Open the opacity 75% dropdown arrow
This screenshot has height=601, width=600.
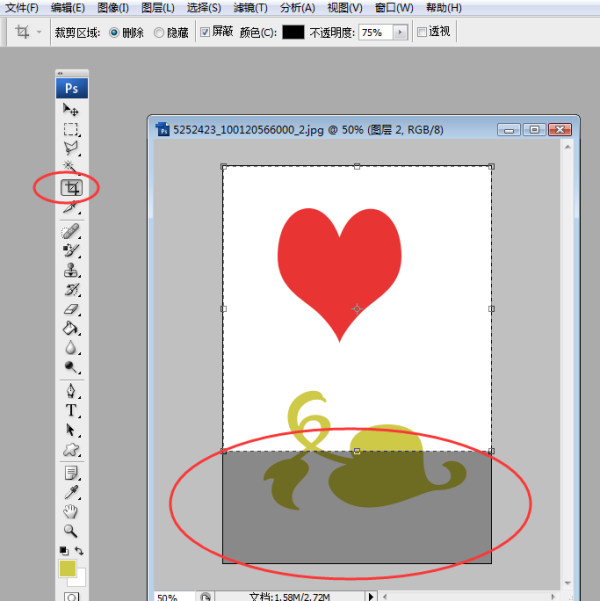click(x=401, y=32)
